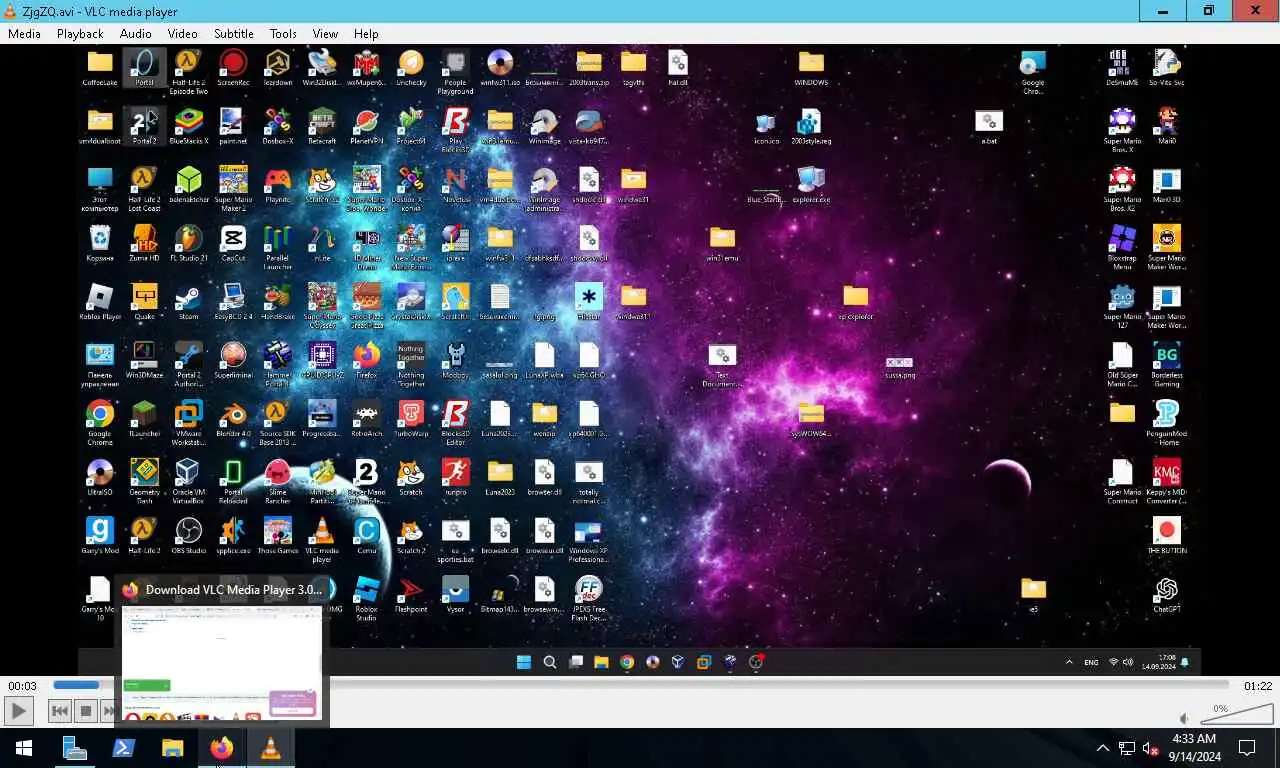Launch Server Manager from the taskbar
This screenshot has width=1280, height=768.
[x=75, y=748]
